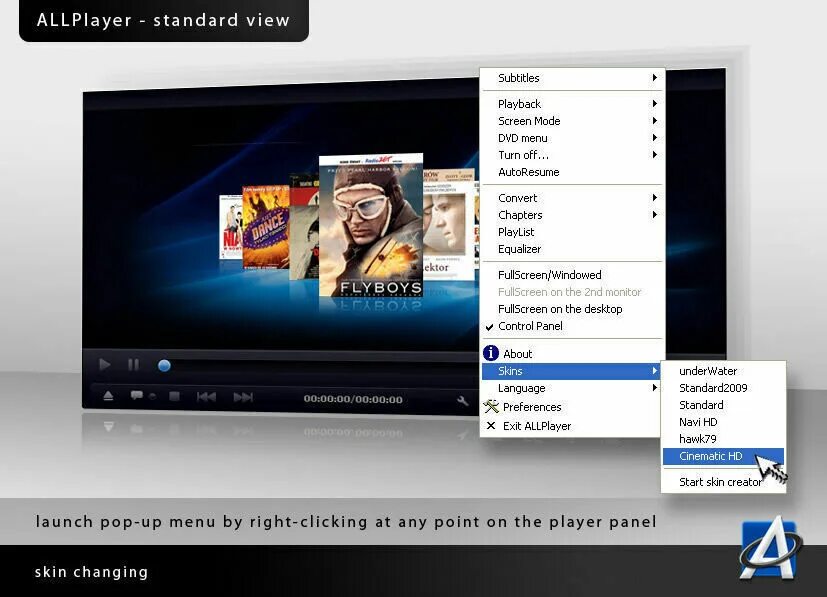
Task: Click the ALLPlayer logo at bottom right
Action: [770, 550]
